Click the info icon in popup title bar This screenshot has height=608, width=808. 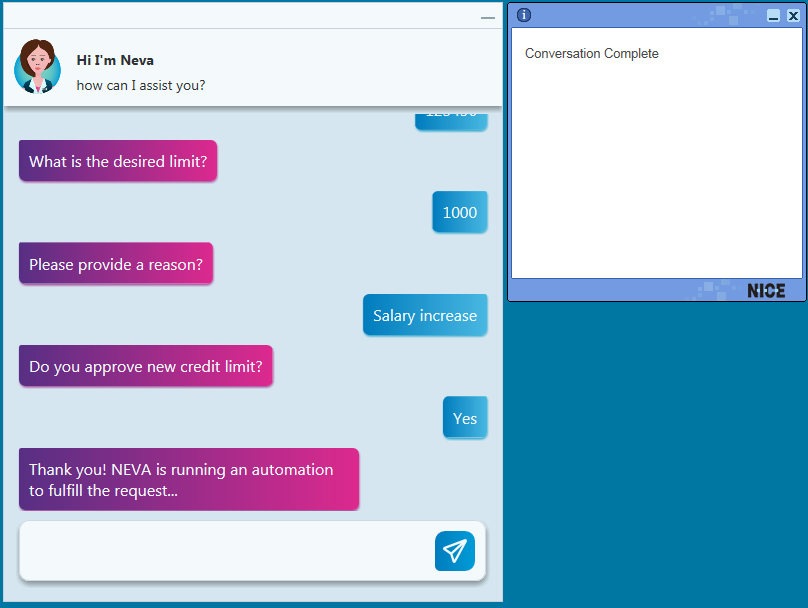coord(524,15)
